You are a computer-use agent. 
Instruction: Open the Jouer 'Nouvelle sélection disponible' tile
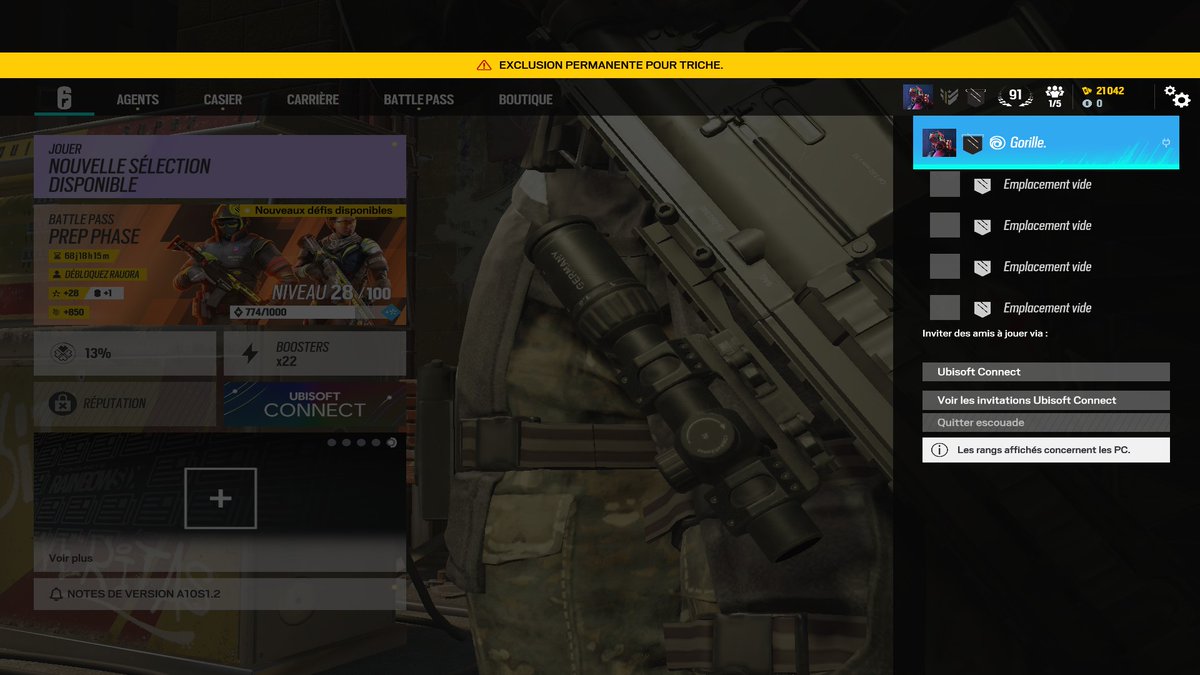220,167
